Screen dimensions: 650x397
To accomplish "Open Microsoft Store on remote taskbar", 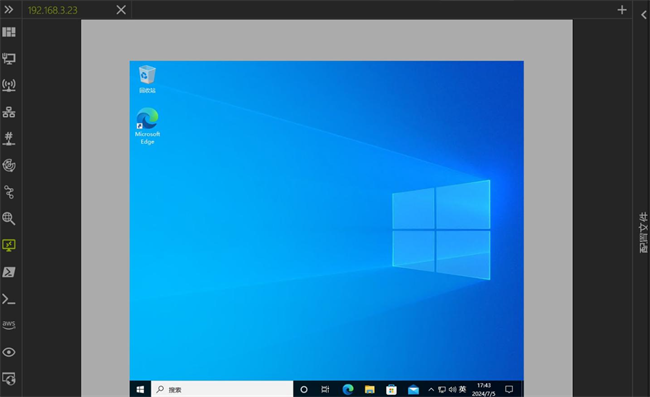I will coord(391,390).
